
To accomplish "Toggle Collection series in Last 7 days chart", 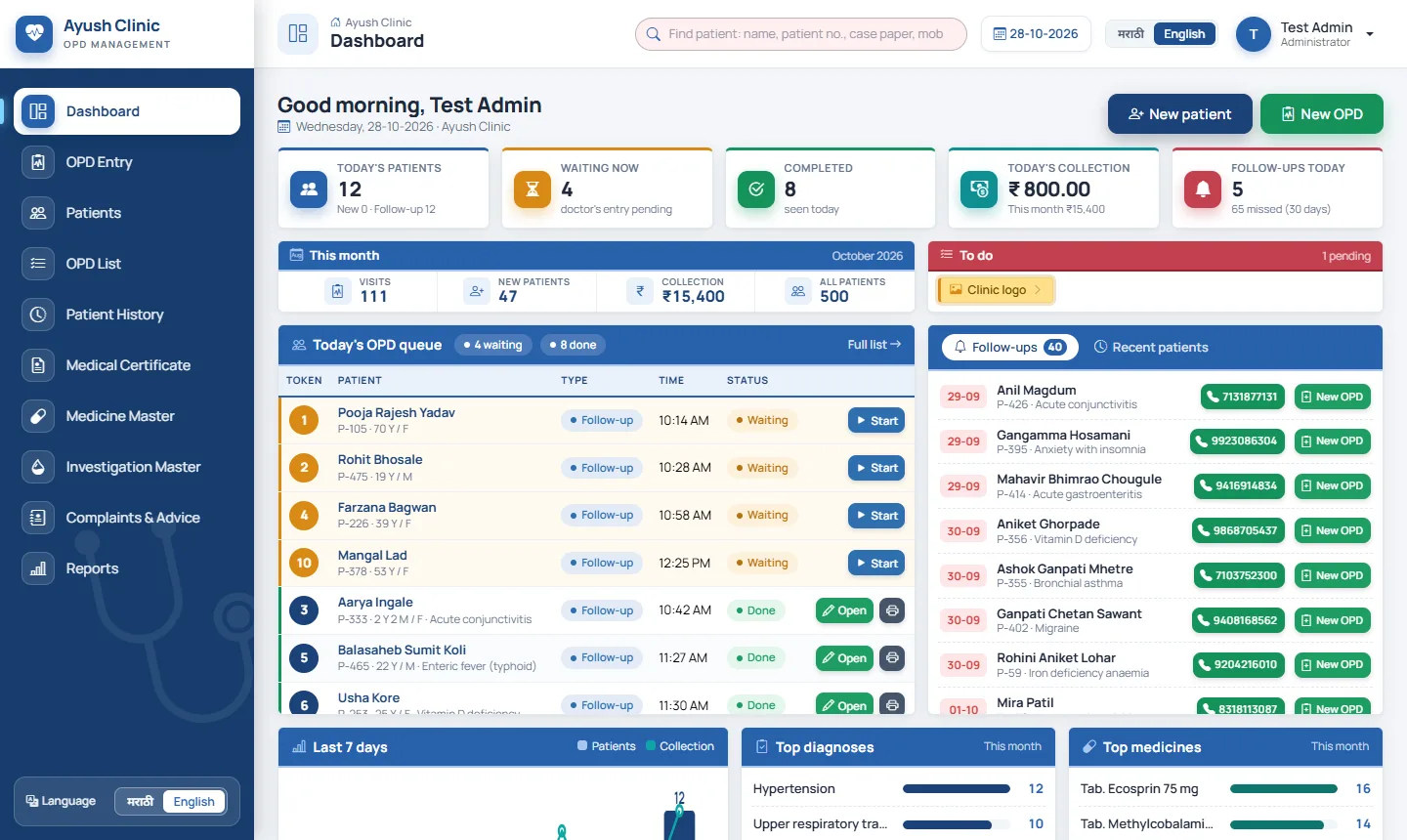I will (x=680, y=746).
